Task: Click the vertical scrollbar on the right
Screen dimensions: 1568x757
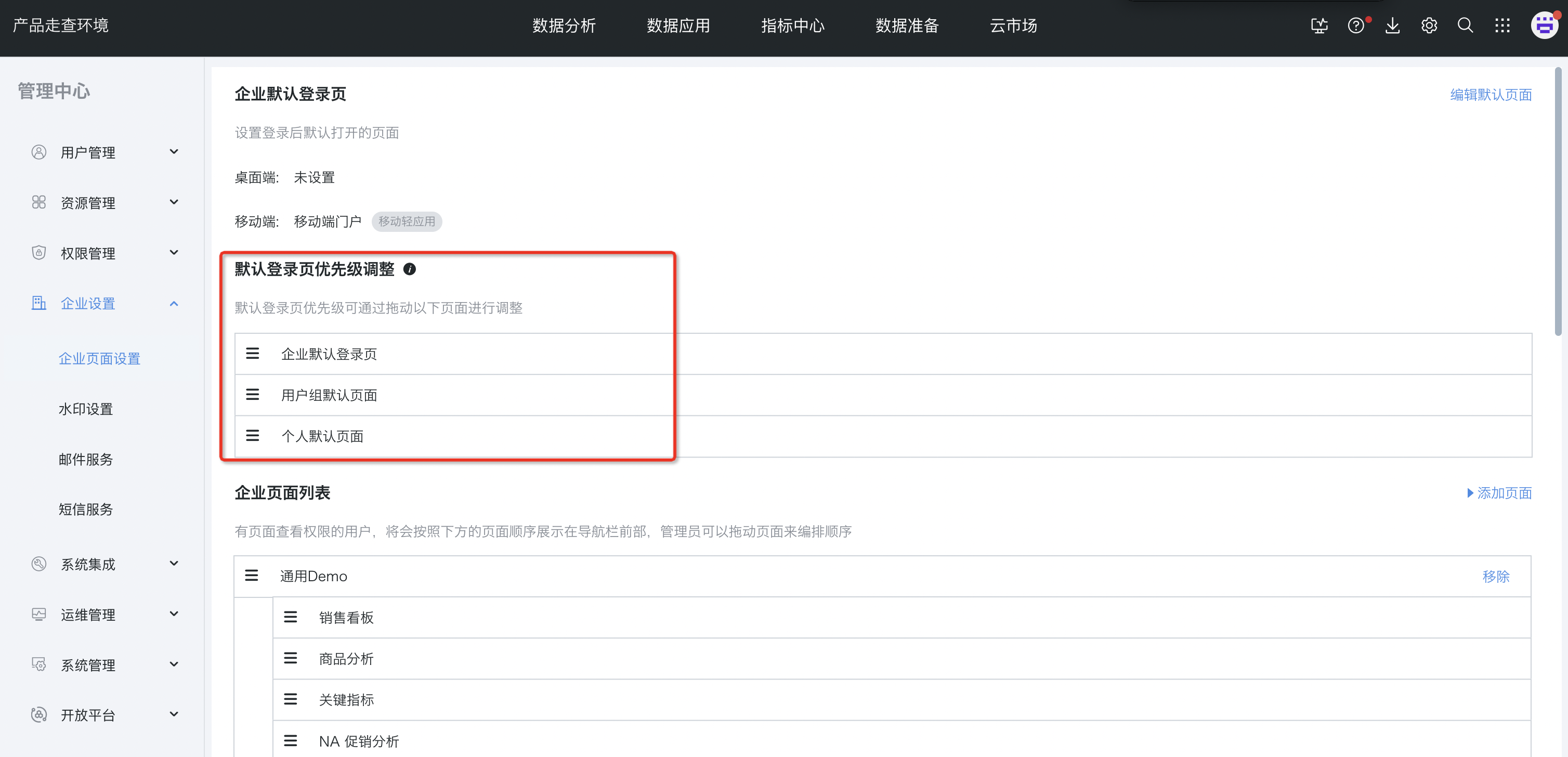Action: tap(1558, 201)
